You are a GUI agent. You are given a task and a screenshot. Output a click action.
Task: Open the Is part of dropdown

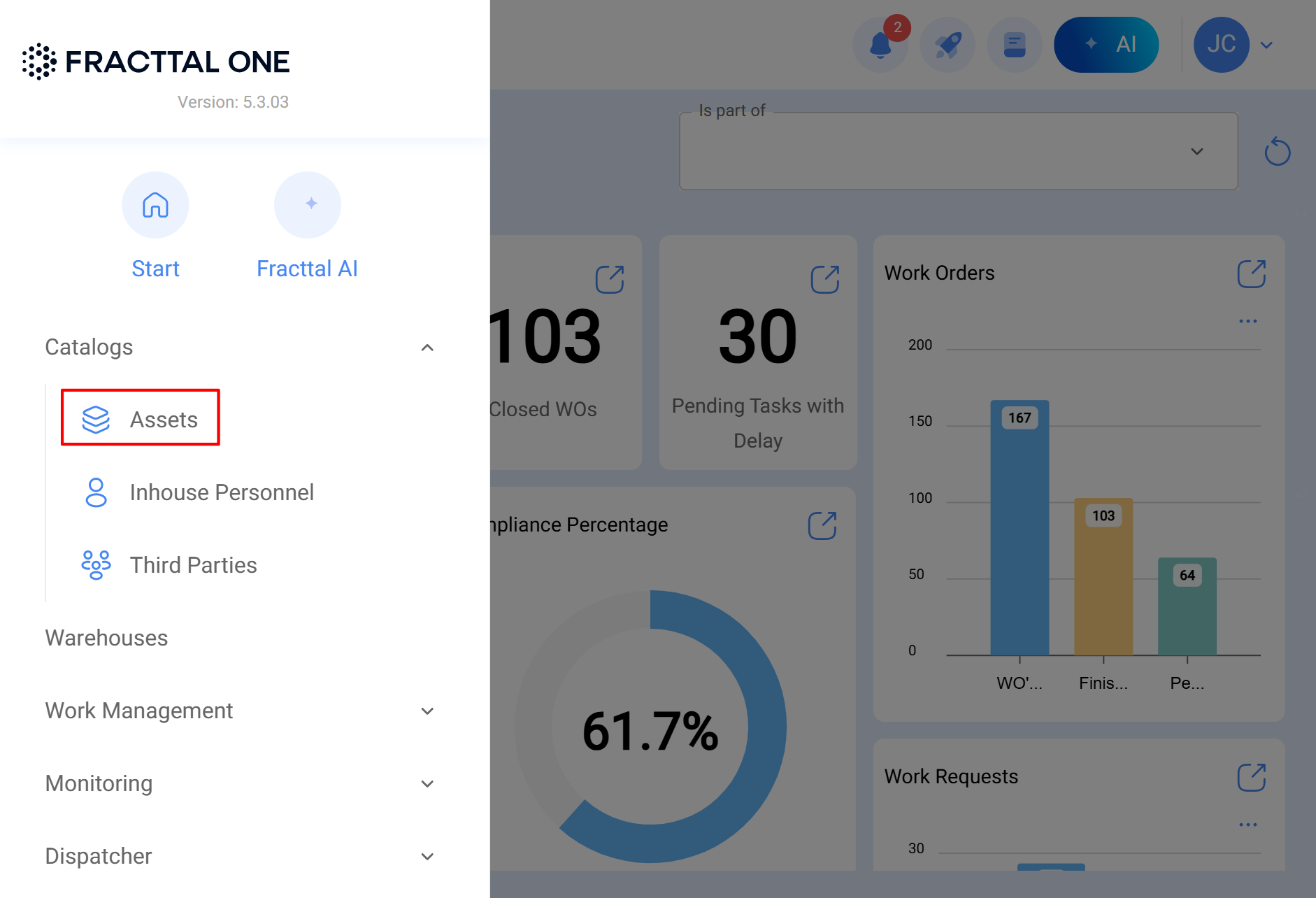1196,151
